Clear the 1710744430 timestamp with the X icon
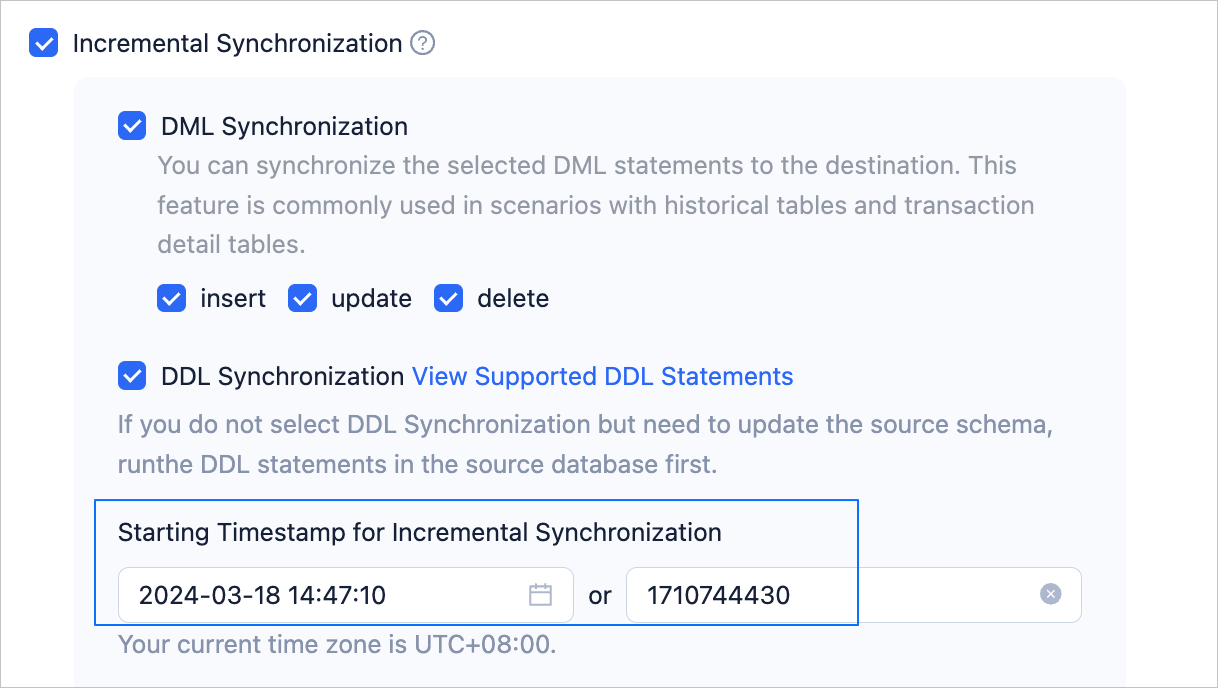The width and height of the screenshot is (1218, 688). point(1050,595)
